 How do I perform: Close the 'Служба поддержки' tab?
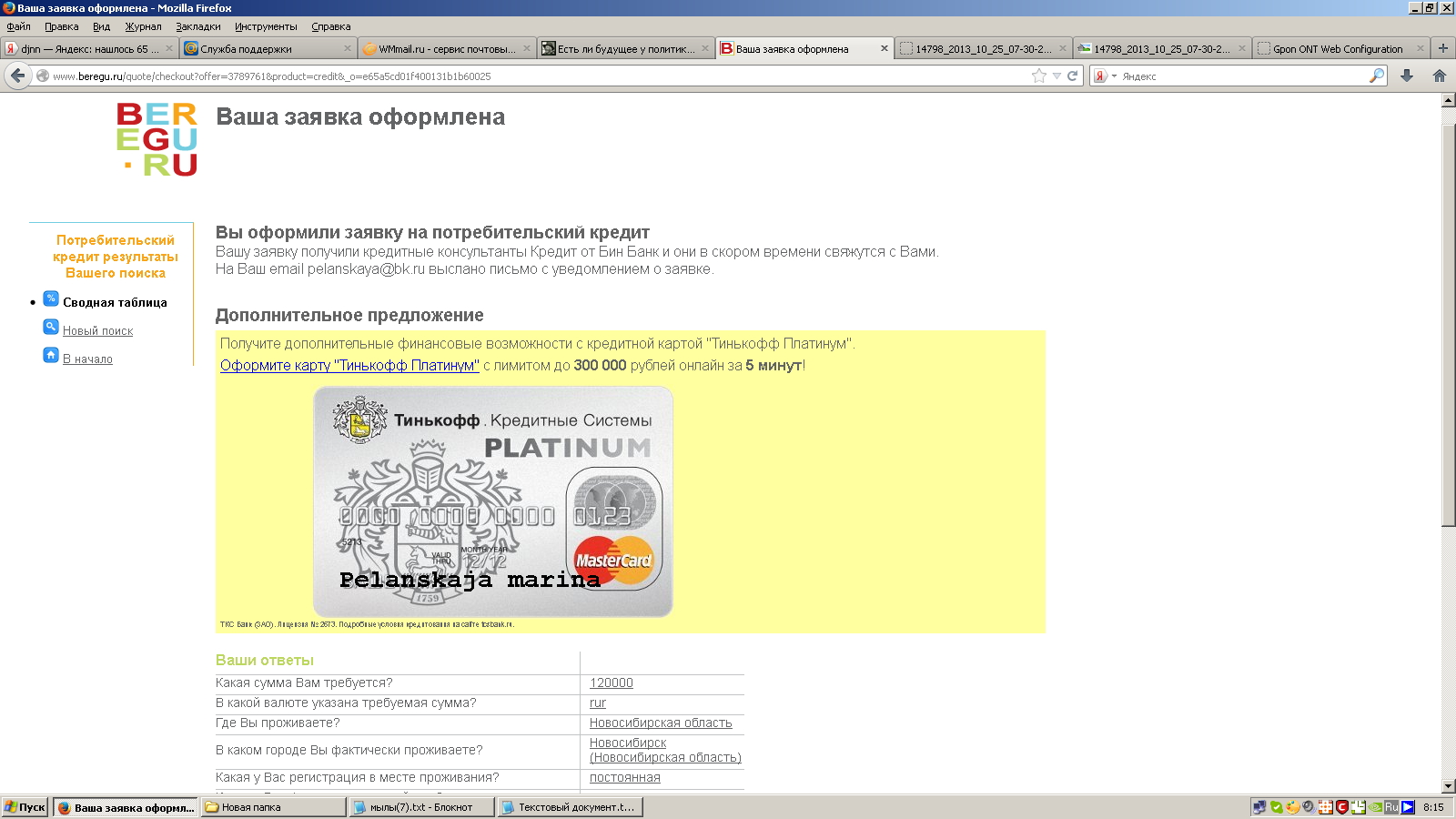[x=348, y=48]
